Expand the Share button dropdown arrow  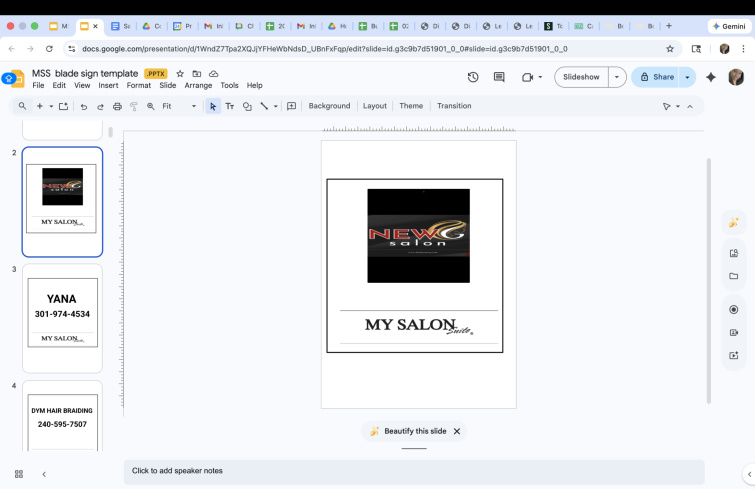[687, 77]
